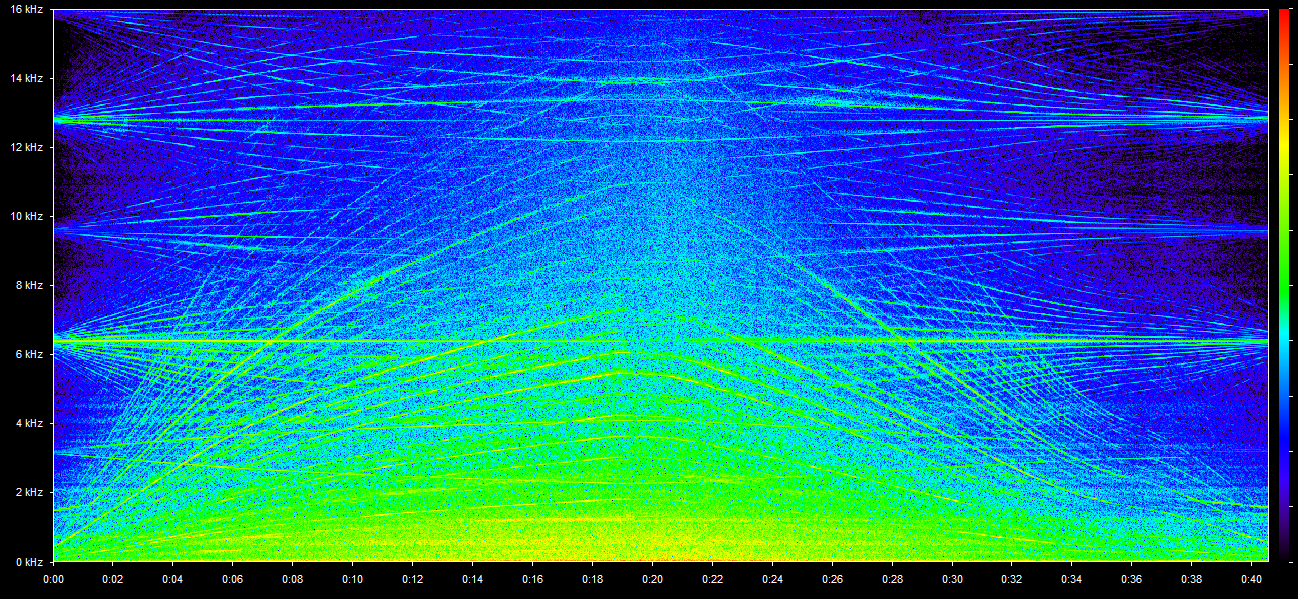Viewport: 1298px width, 599px height.
Task: Select the 0:12 time marker
Action: (413, 579)
